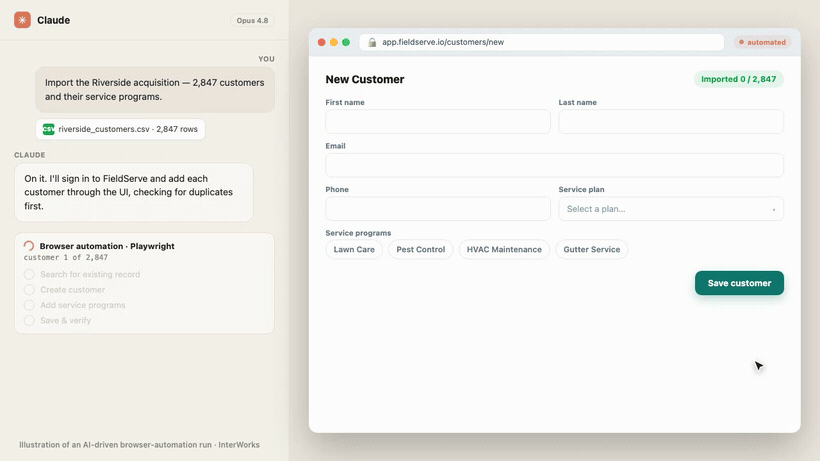Click Claude's reply about FieldServe
The width and height of the screenshot is (820, 461).
point(134,192)
